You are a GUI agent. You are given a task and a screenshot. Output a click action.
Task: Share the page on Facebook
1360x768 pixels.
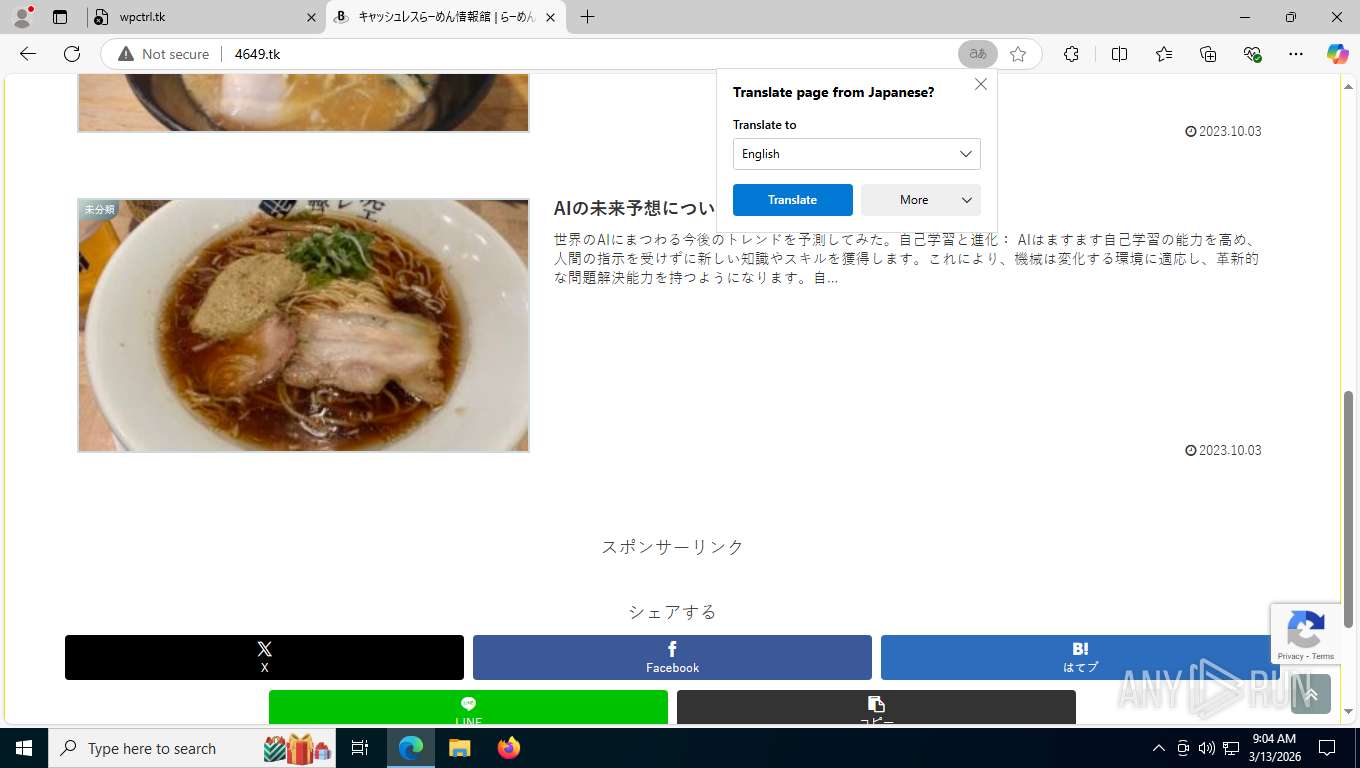click(x=672, y=657)
